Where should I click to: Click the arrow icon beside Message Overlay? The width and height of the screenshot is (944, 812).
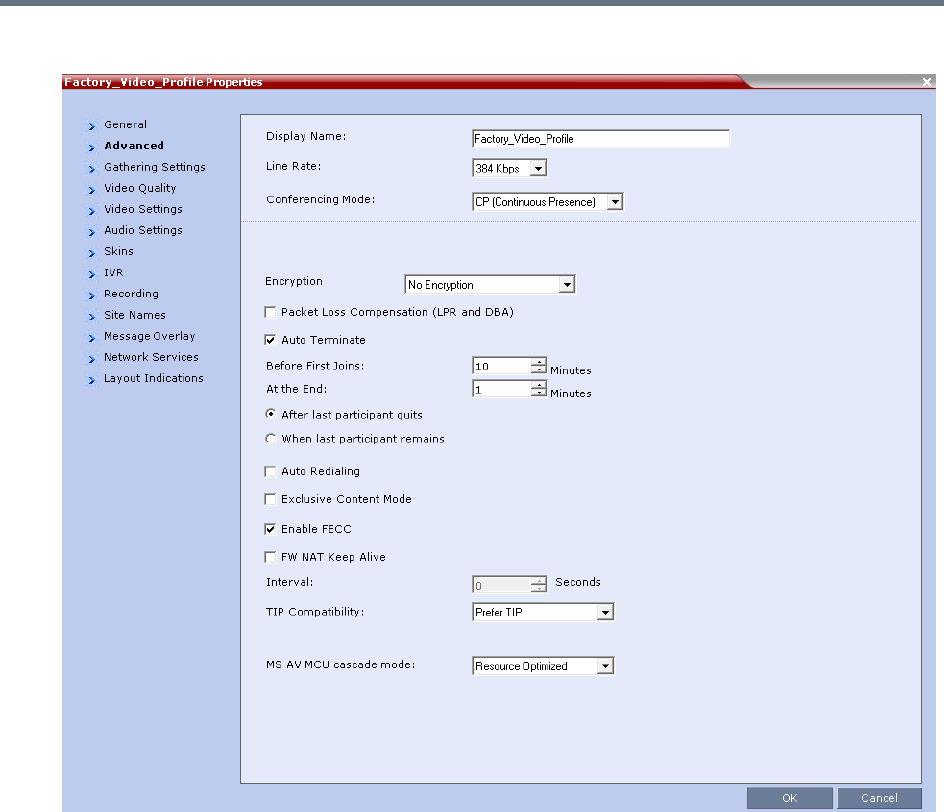tap(92, 338)
